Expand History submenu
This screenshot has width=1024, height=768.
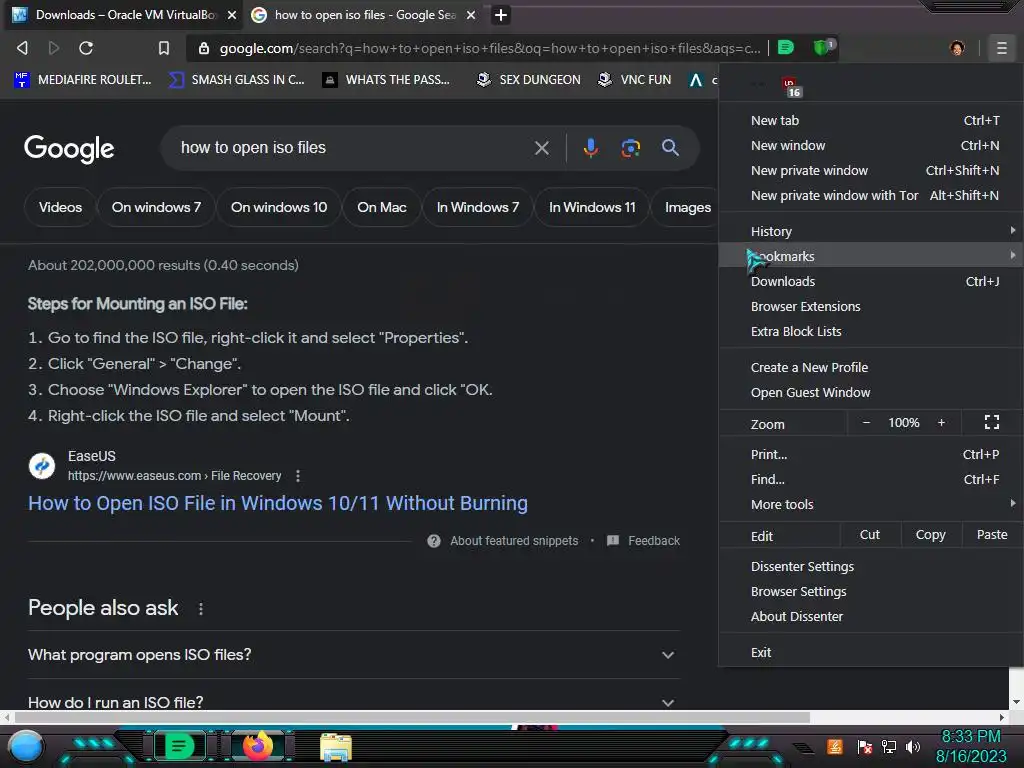tap(871, 231)
